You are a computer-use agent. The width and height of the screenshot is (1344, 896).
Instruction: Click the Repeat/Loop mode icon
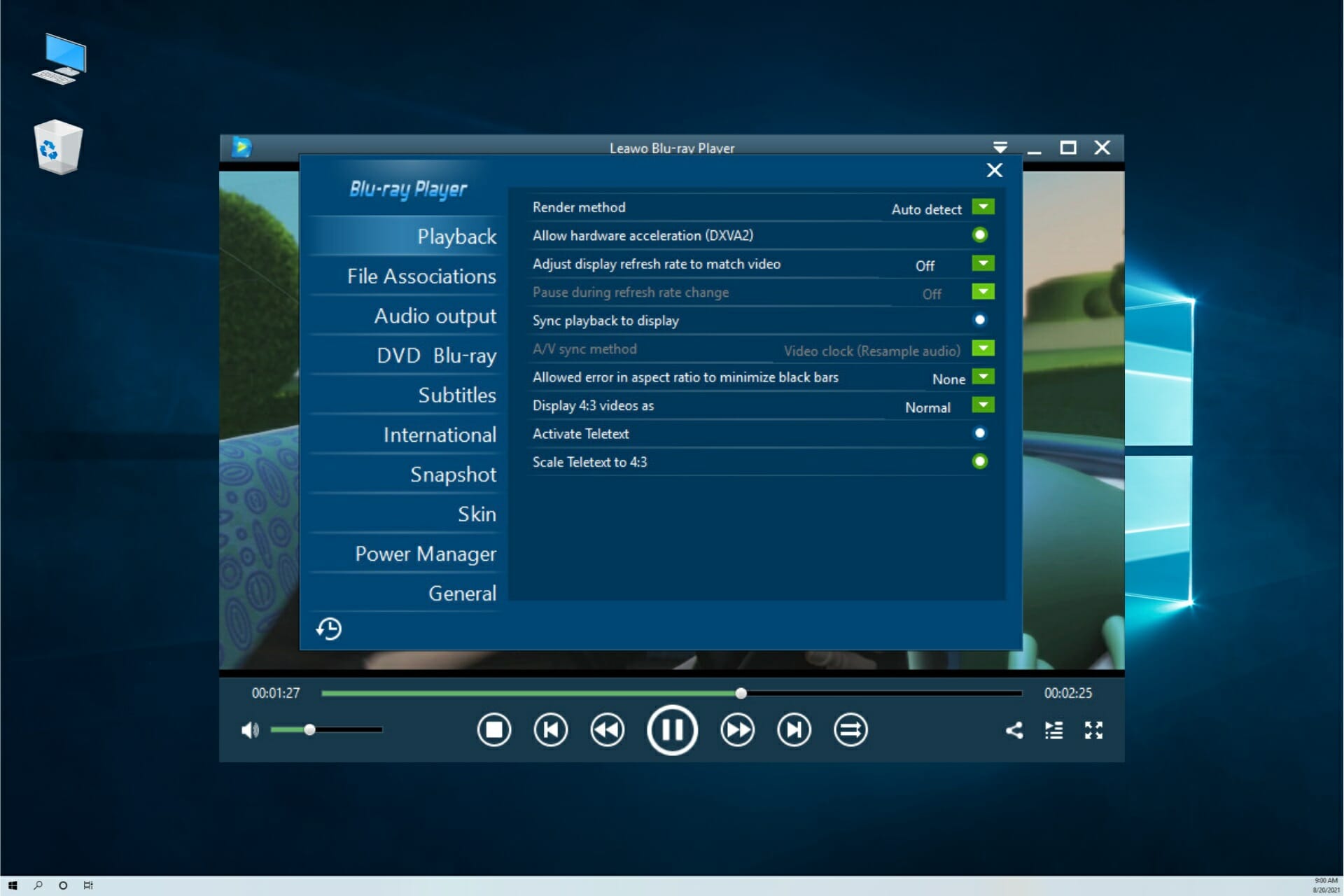pyautogui.click(x=851, y=729)
